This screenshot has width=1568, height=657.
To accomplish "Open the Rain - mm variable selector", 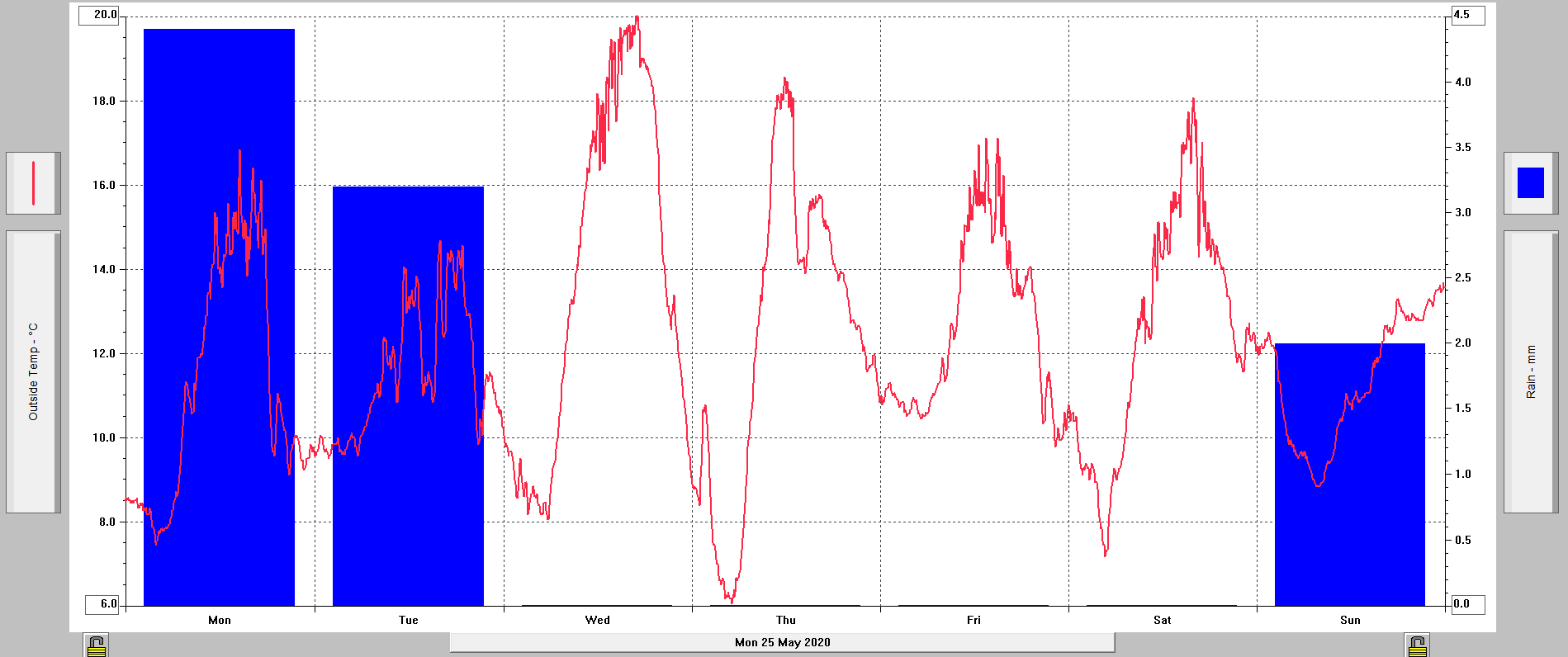I will click(x=1531, y=371).
